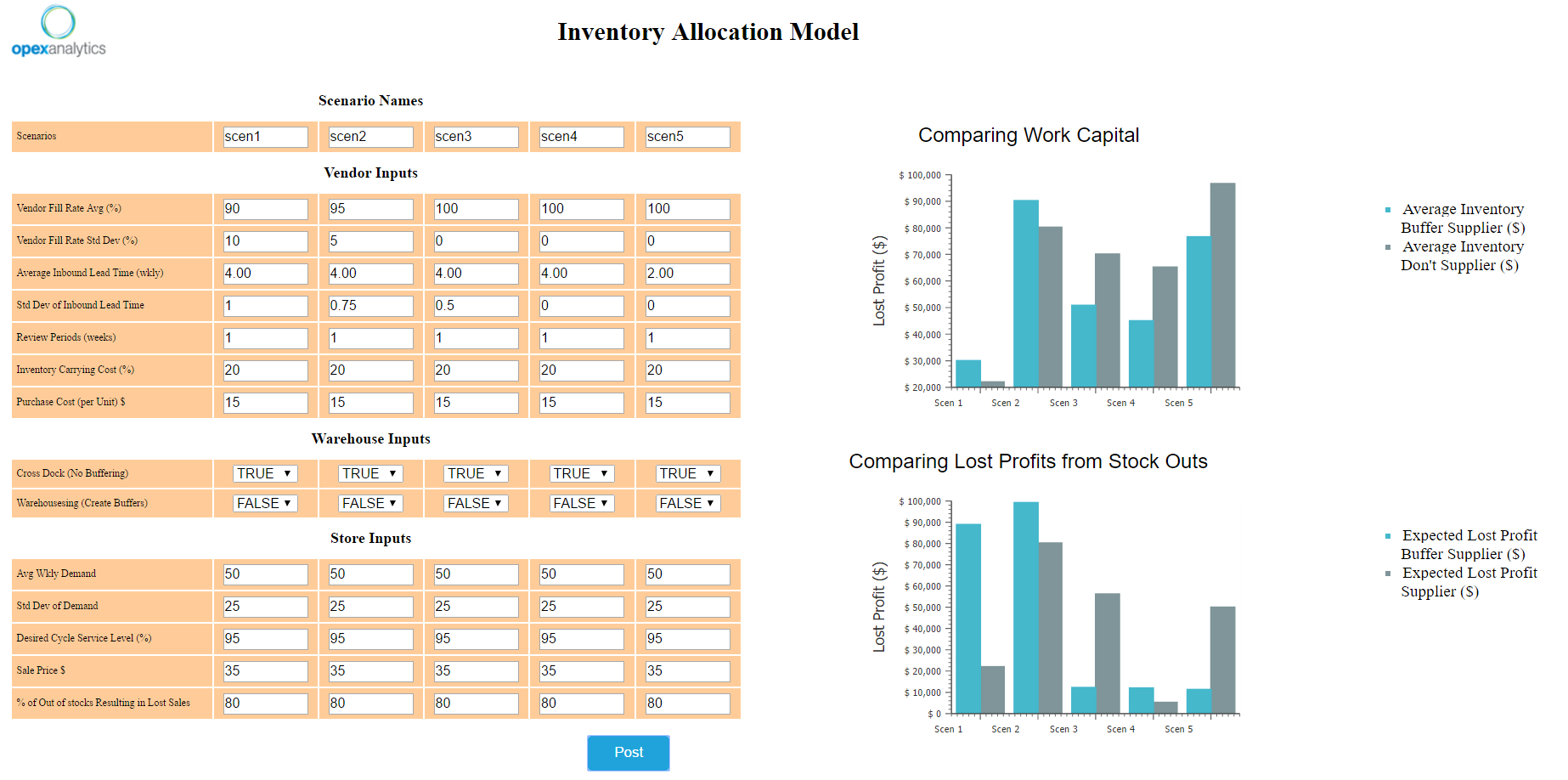Image resolution: width=1568 pixels, height=780 pixels.
Task: Click Sale Price field for scen4
Action: 582,671
